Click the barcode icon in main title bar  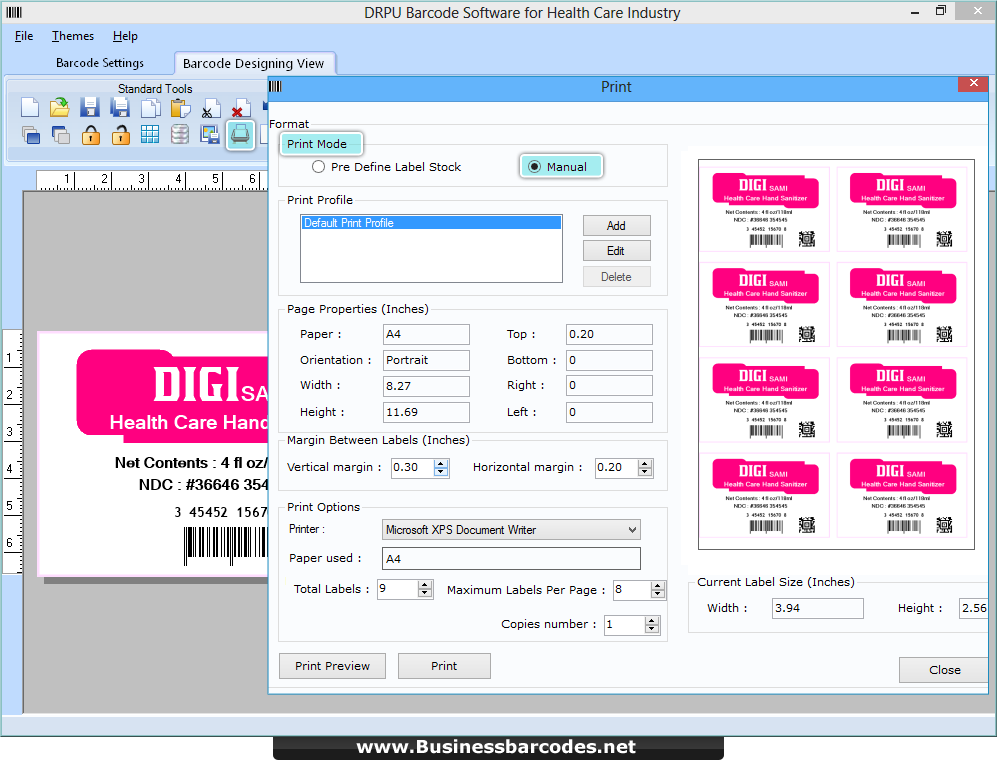point(14,12)
